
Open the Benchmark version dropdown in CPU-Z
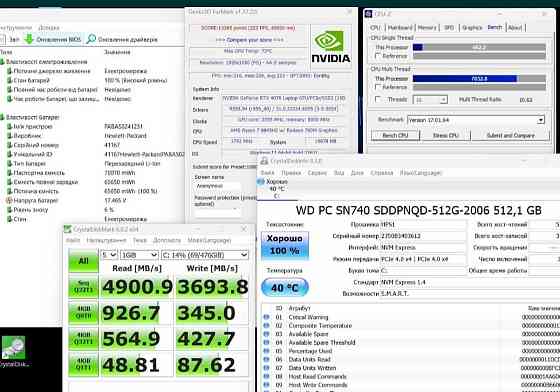[476, 120]
